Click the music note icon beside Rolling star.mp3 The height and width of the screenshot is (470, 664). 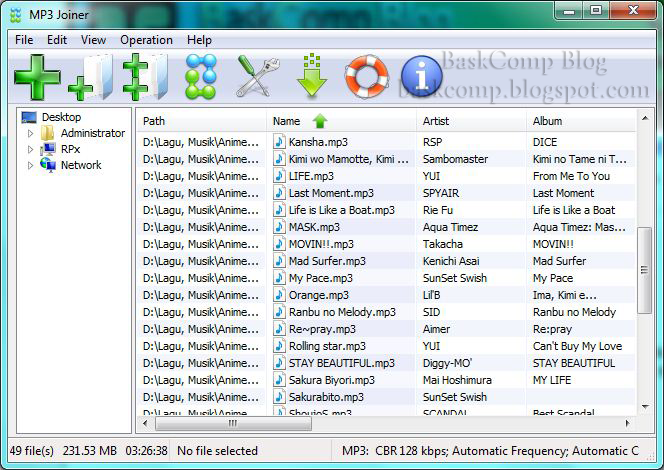pyautogui.click(x=279, y=346)
